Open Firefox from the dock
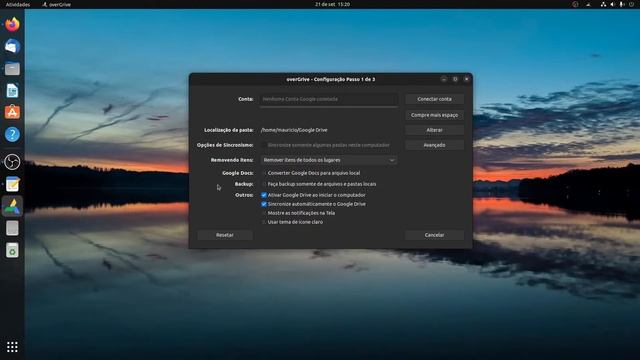Viewport: 640px width, 360px height. 12,24
